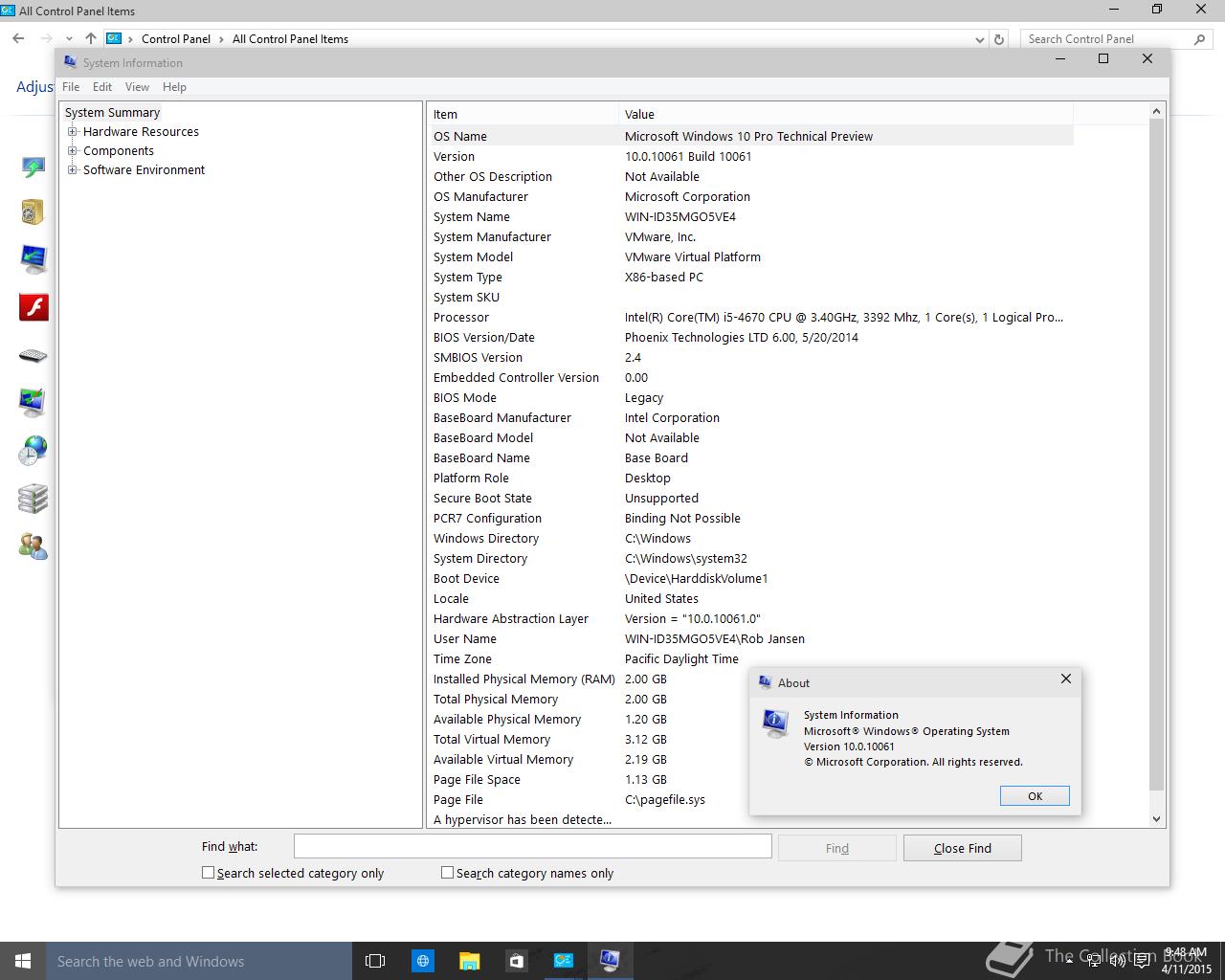Click the details list scrollbar down arrow
This screenshot has width=1225, height=980.
pyautogui.click(x=1156, y=819)
